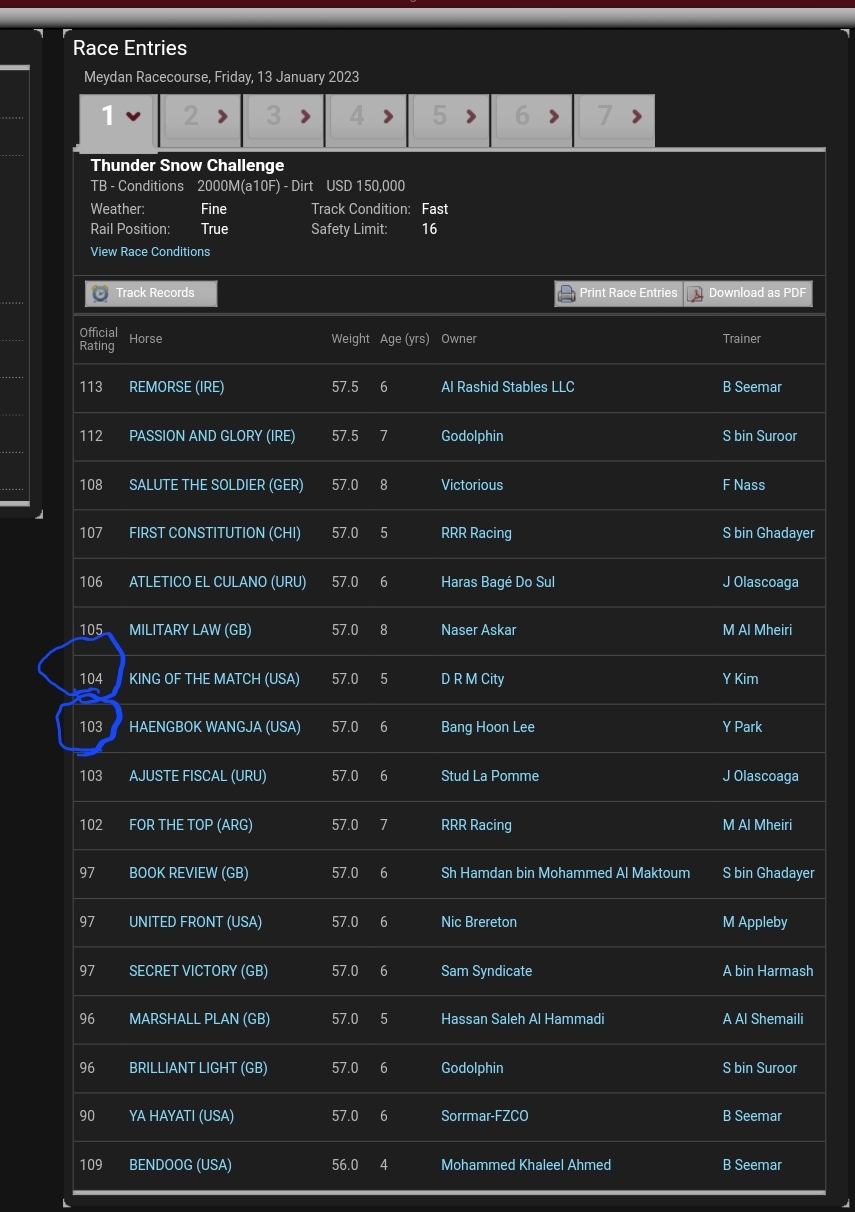855x1212 pixels.
Task: Click the Weight column header
Action: pyautogui.click(x=351, y=339)
